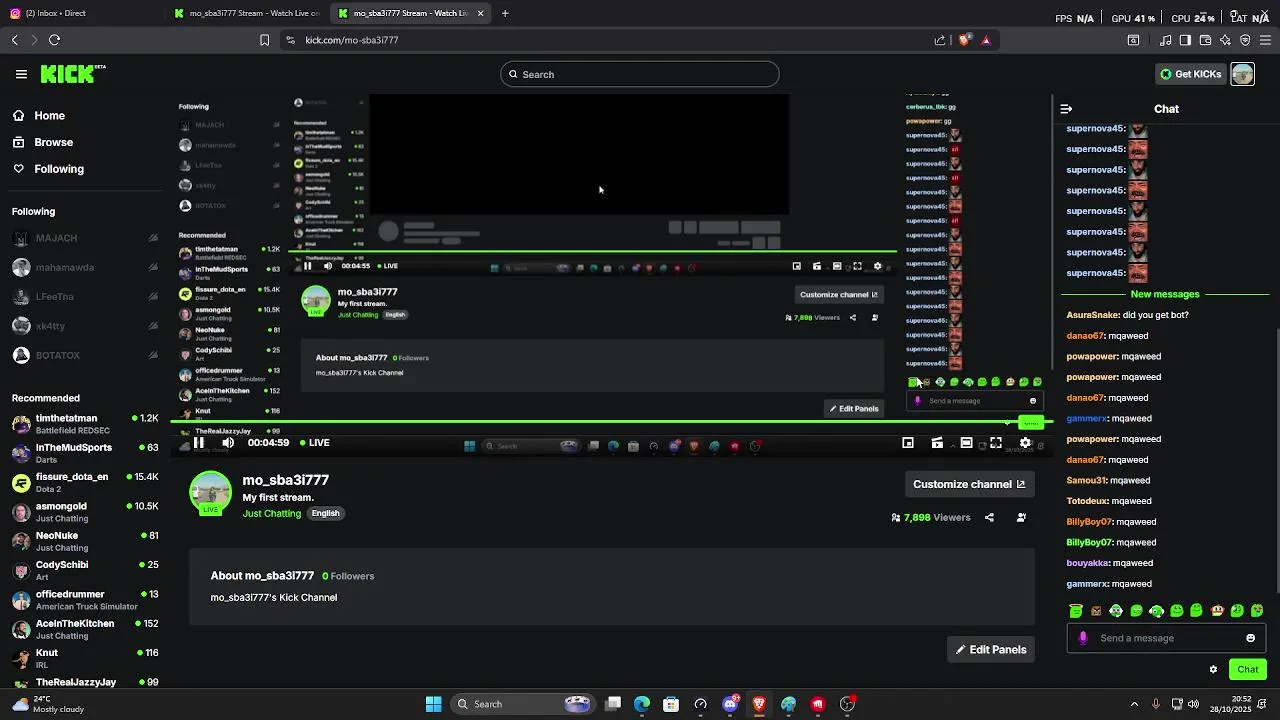Click the Just Chatting category link
Image resolution: width=1280 pixels, height=720 pixels.
click(271, 513)
